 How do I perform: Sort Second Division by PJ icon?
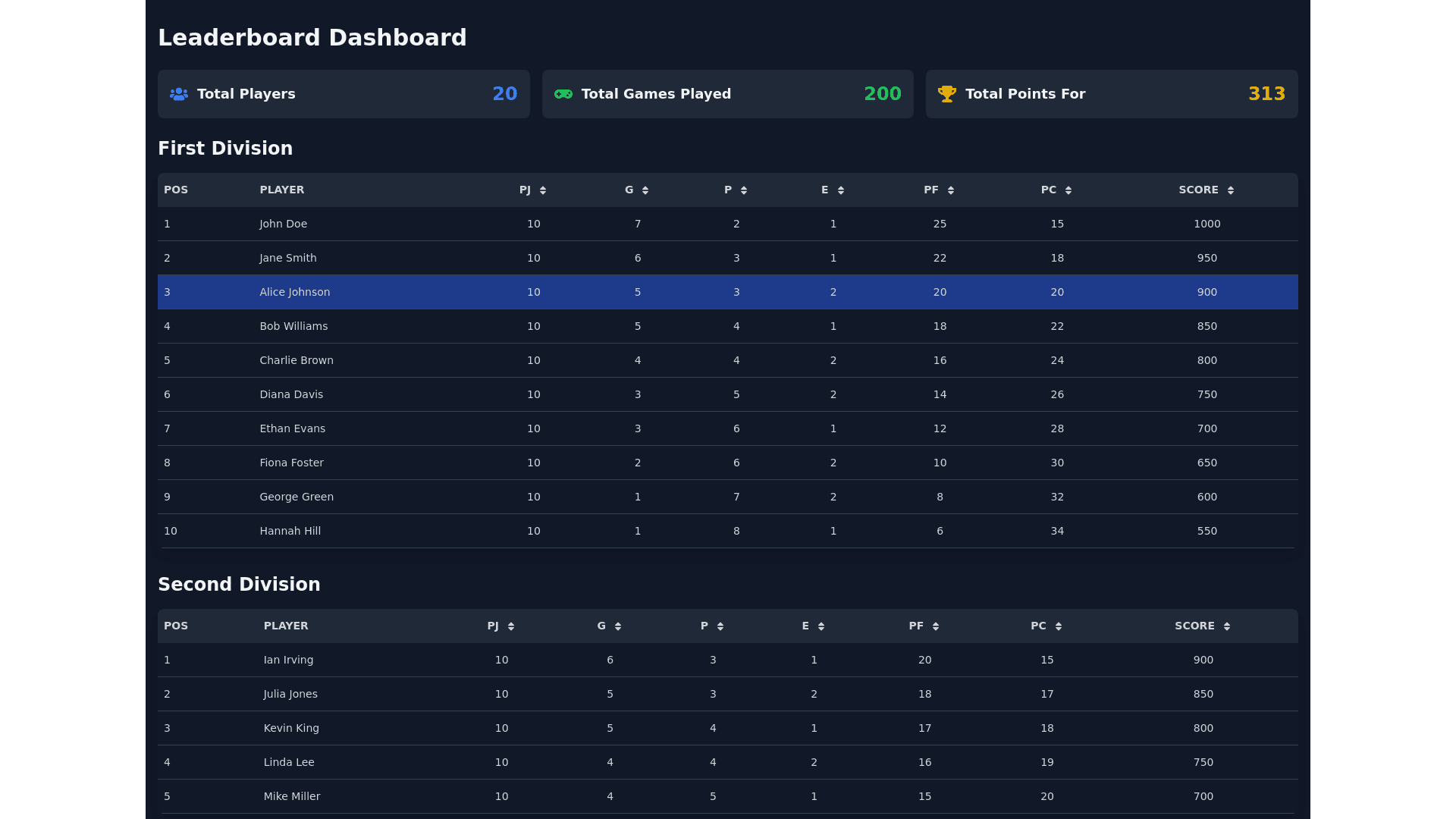coord(511,626)
